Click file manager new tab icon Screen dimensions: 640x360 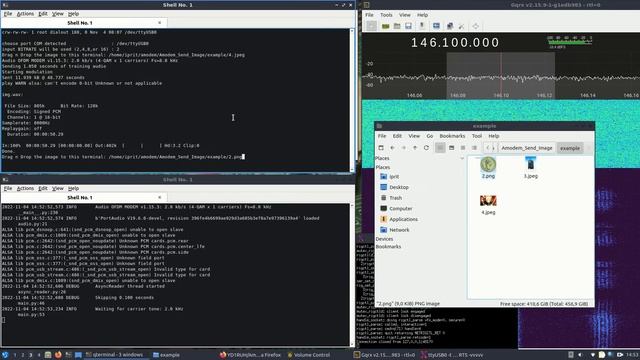[x=381, y=148]
